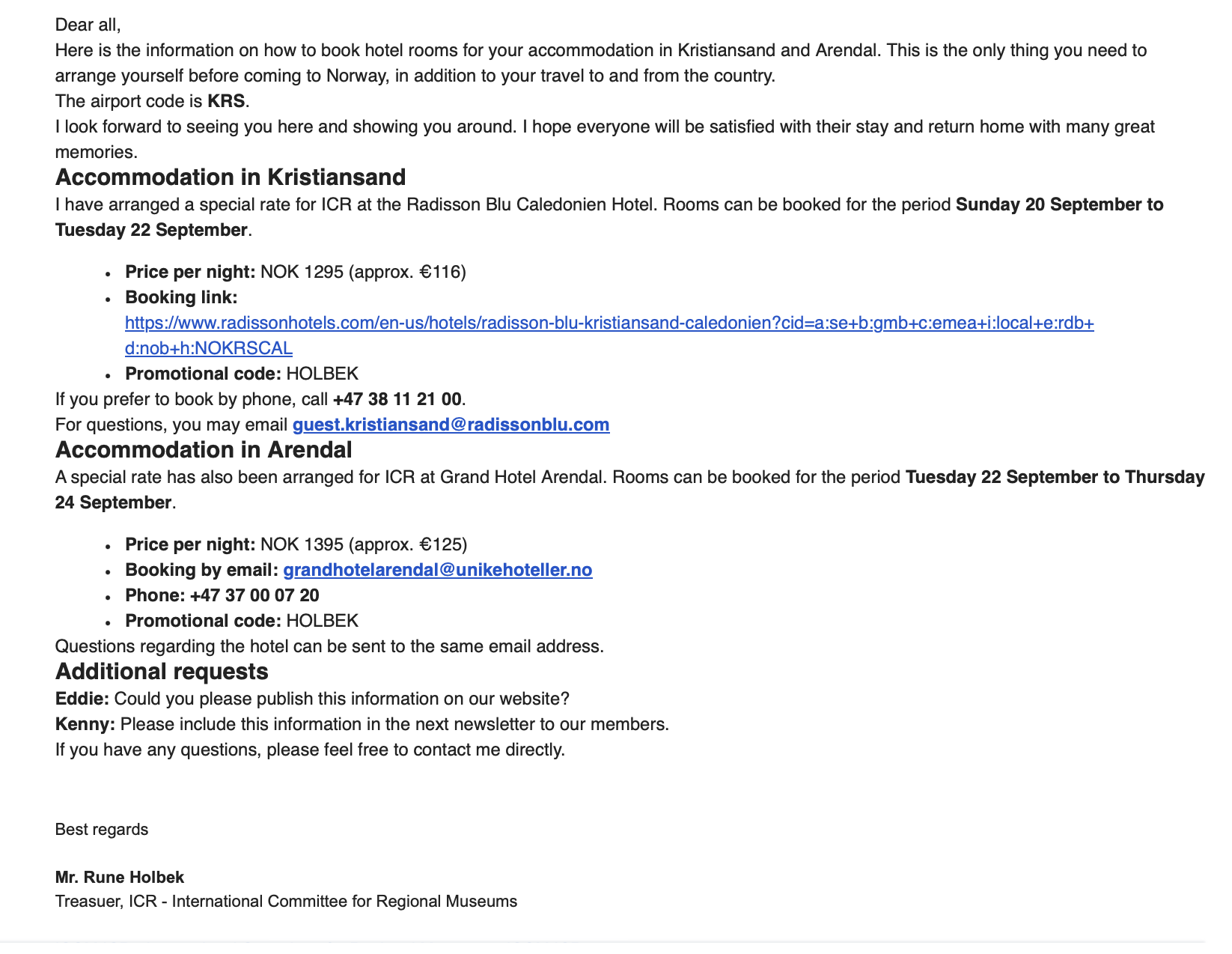This screenshot has height=954, width=1232.
Task: Click the "Accommodation in Arendal" heading
Action: coord(204,450)
